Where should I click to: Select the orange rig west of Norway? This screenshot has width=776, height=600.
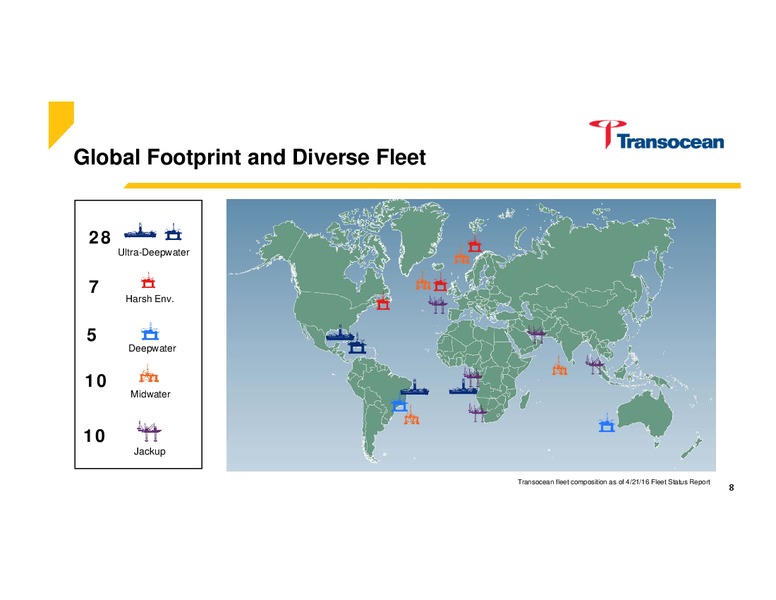click(x=462, y=256)
